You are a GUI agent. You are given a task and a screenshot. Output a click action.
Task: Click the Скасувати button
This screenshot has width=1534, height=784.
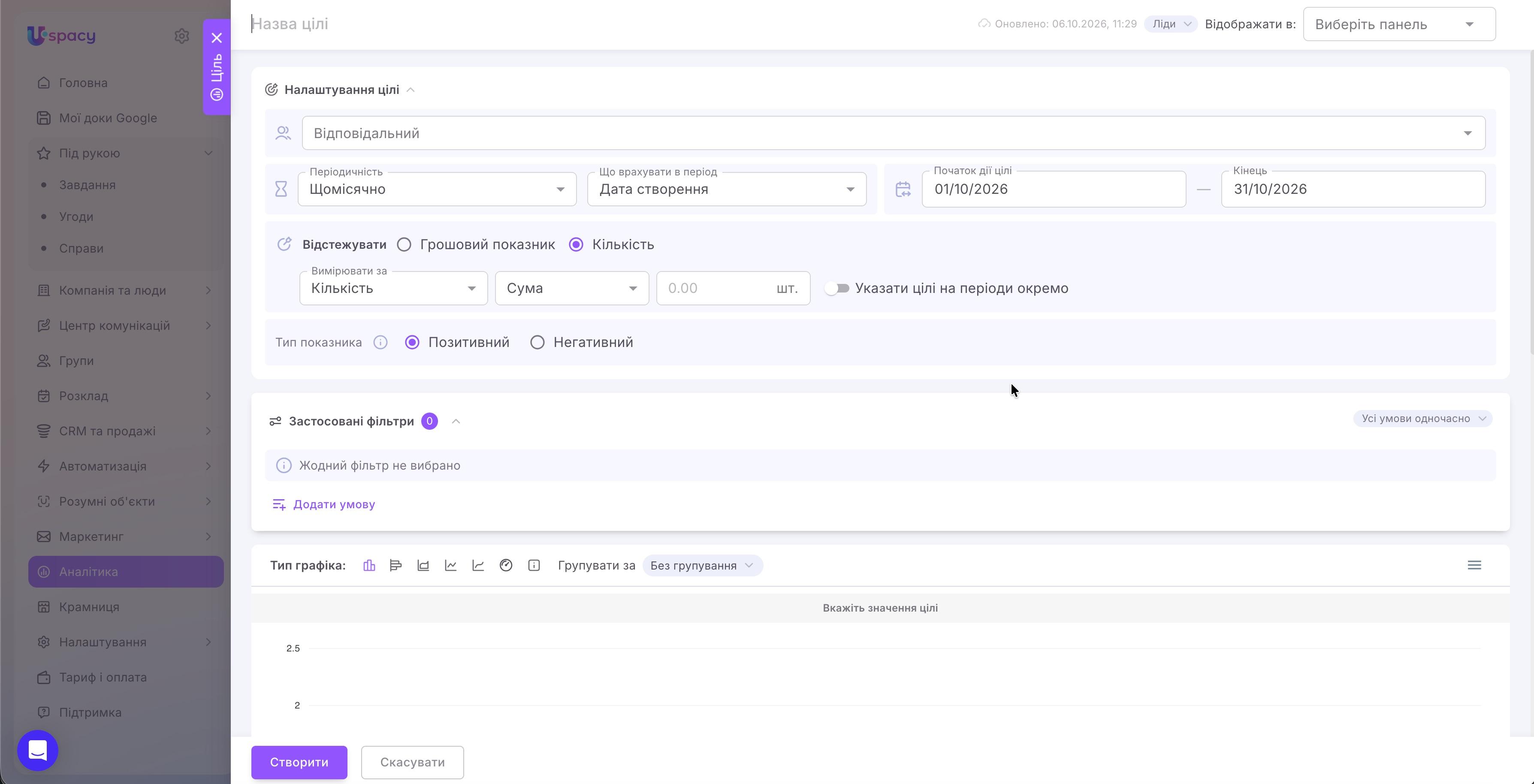(x=412, y=763)
